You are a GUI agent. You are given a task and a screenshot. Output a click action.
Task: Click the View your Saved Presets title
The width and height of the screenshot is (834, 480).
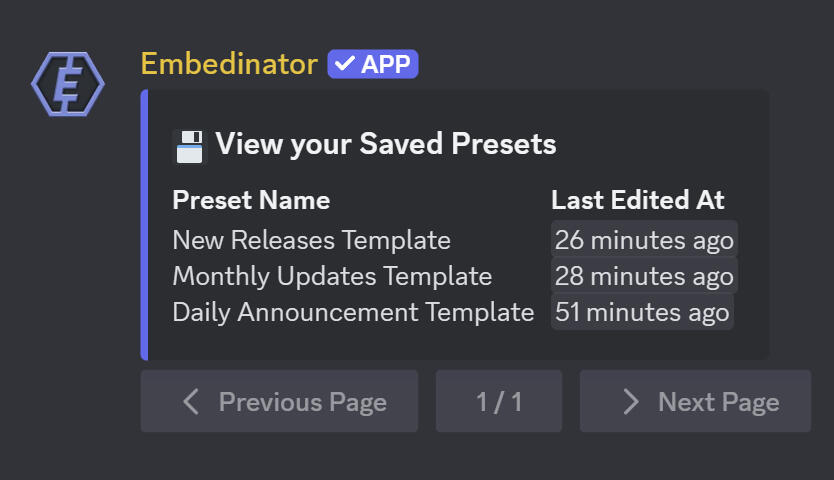coord(386,144)
